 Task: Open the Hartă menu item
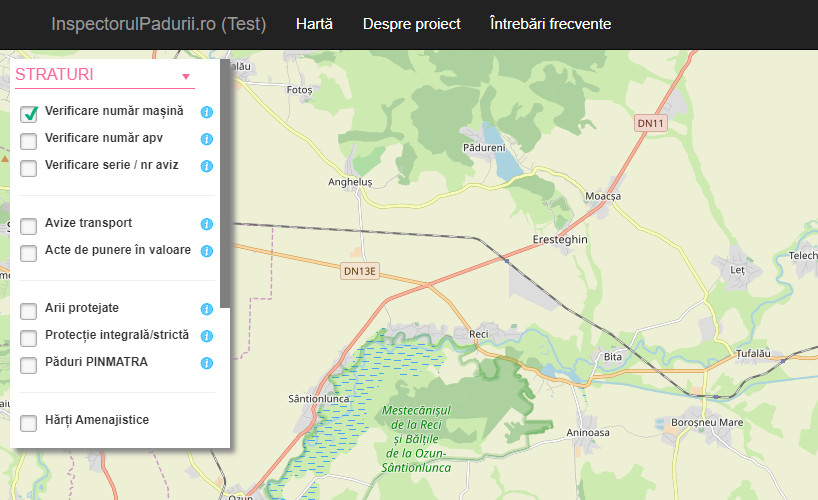pyautogui.click(x=314, y=24)
